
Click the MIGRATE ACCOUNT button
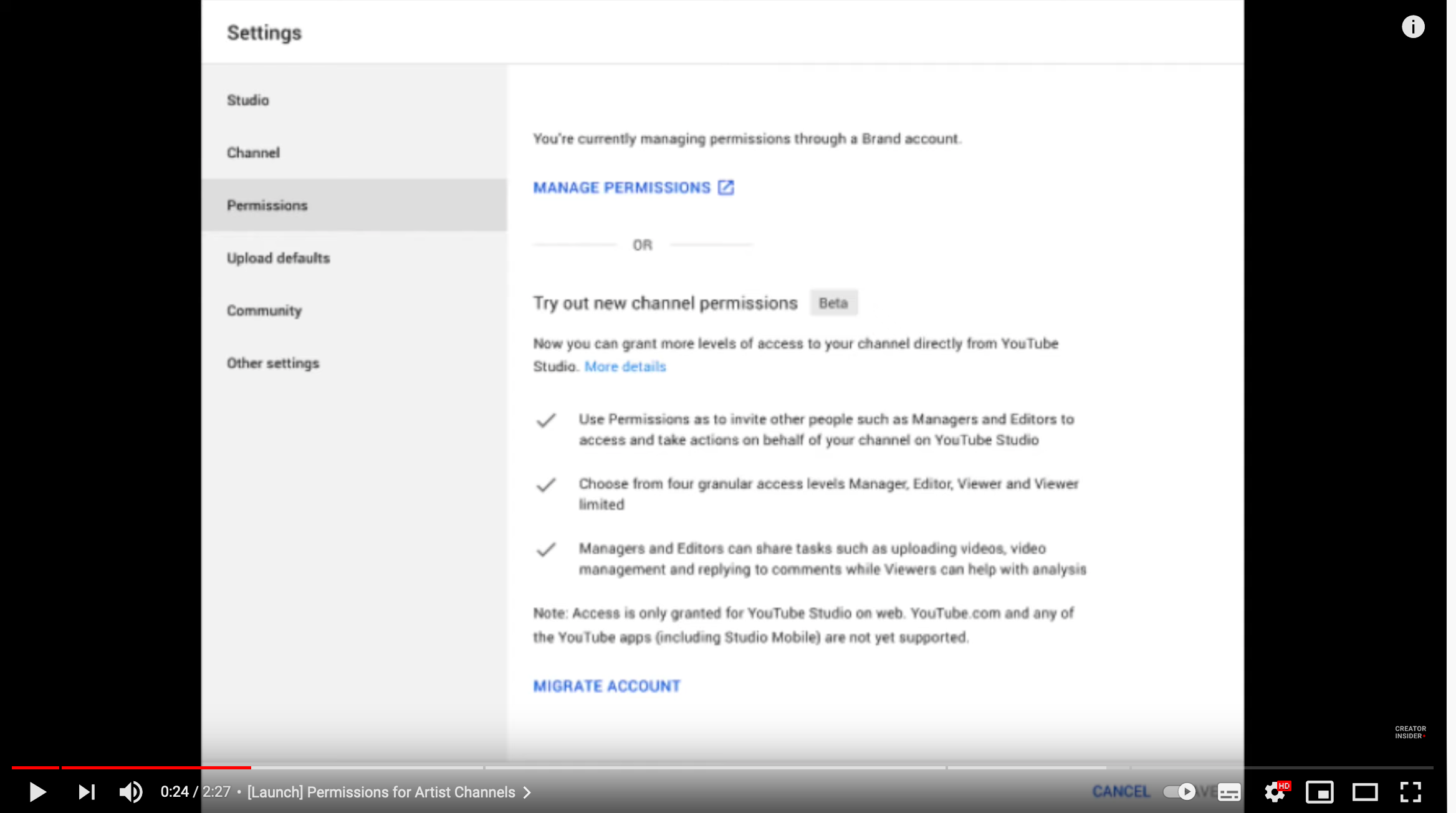606,686
